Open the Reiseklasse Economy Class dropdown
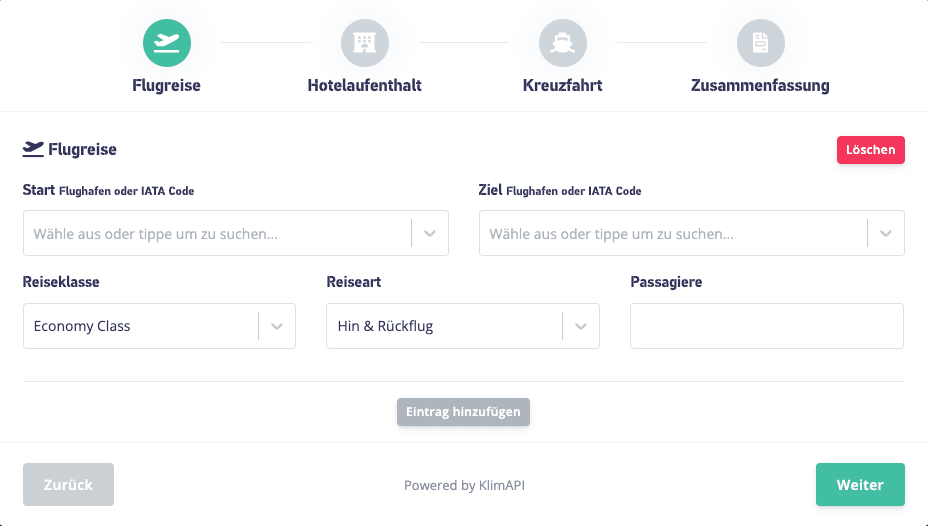The width and height of the screenshot is (928, 526). click(x=159, y=326)
